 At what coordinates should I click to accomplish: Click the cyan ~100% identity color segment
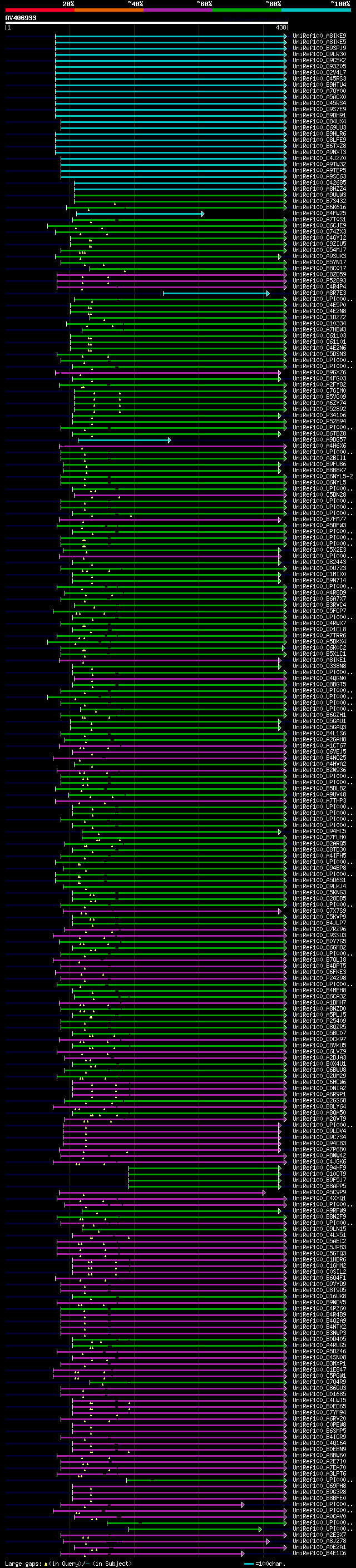tap(316, 10)
